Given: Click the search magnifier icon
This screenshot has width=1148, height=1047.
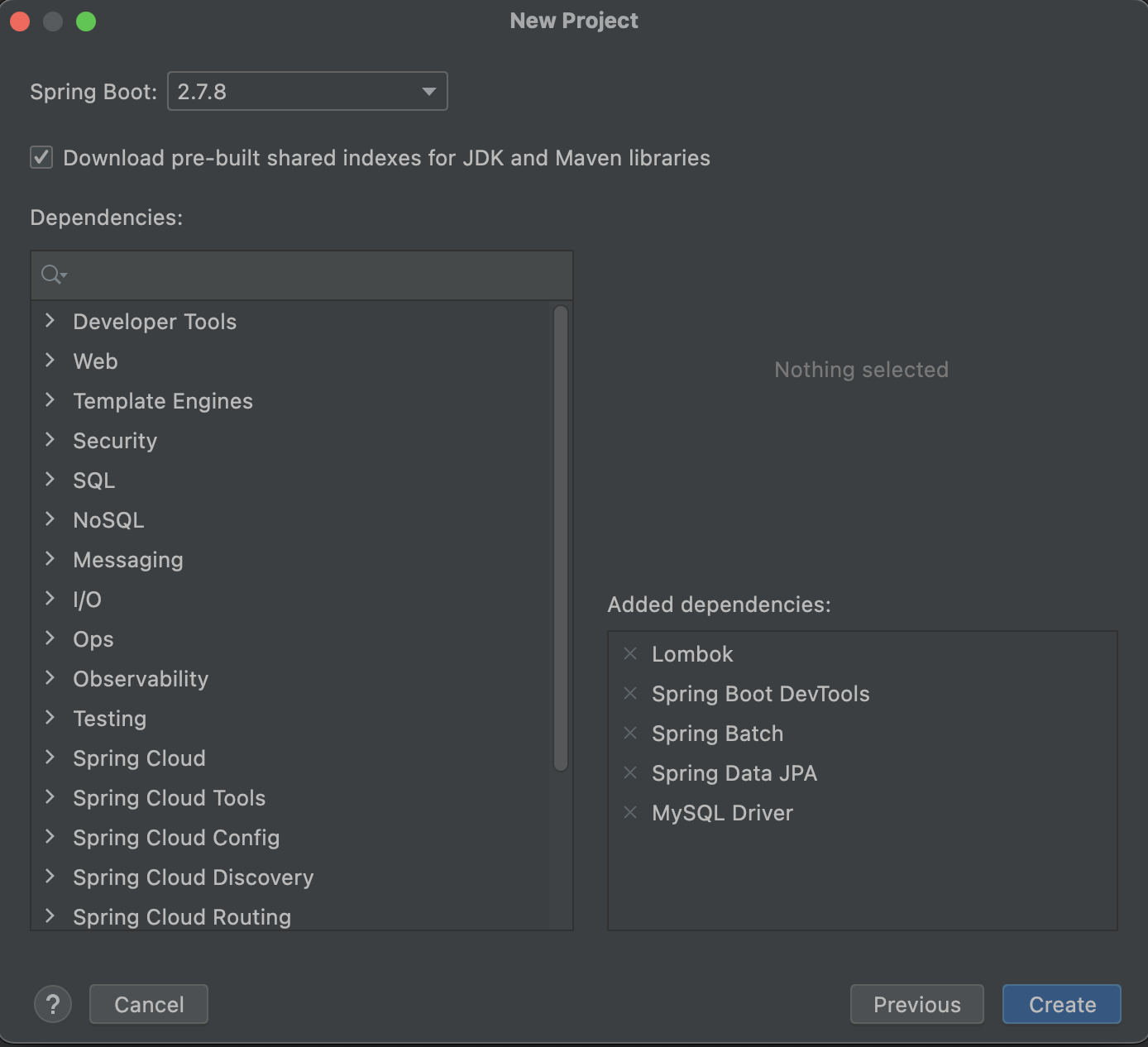Looking at the screenshot, I should point(53,274).
